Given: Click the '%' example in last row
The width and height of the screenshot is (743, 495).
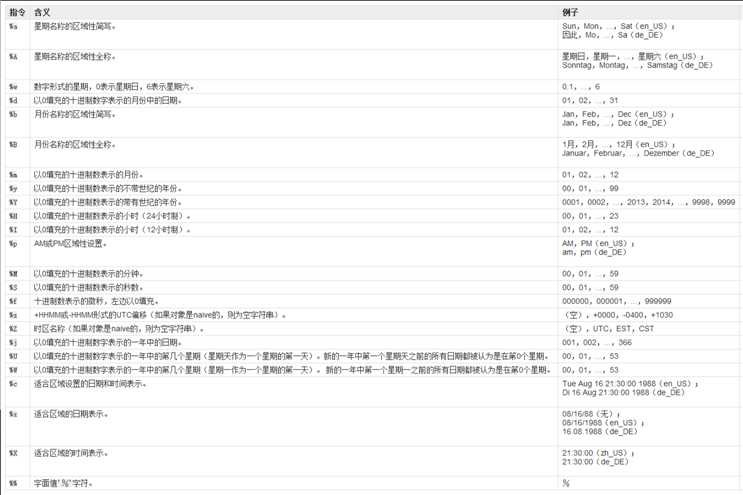Looking at the screenshot, I should pyautogui.click(x=566, y=484).
